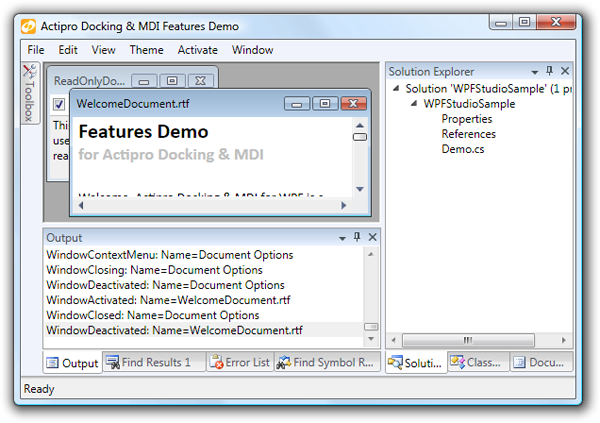
Task: Maximize the ReadOnlyDocument MDI window
Action: [x=172, y=81]
